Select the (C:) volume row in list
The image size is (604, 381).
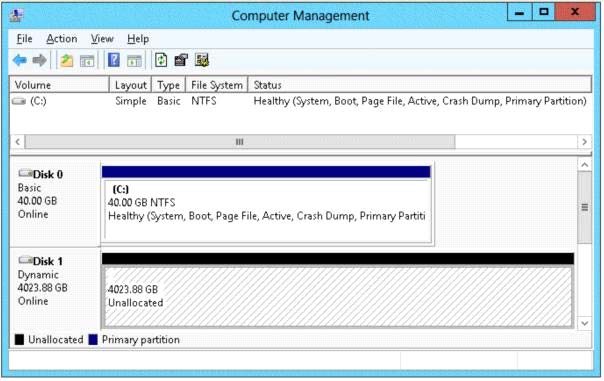coord(300,101)
